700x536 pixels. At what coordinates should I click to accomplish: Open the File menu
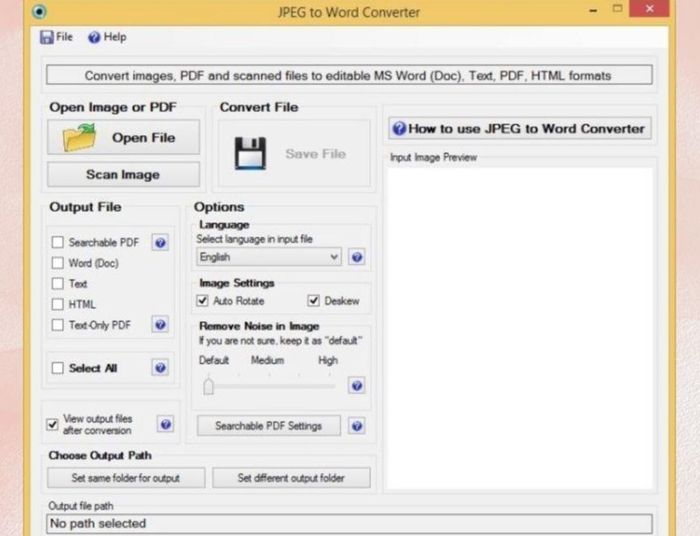coord(56,37)
